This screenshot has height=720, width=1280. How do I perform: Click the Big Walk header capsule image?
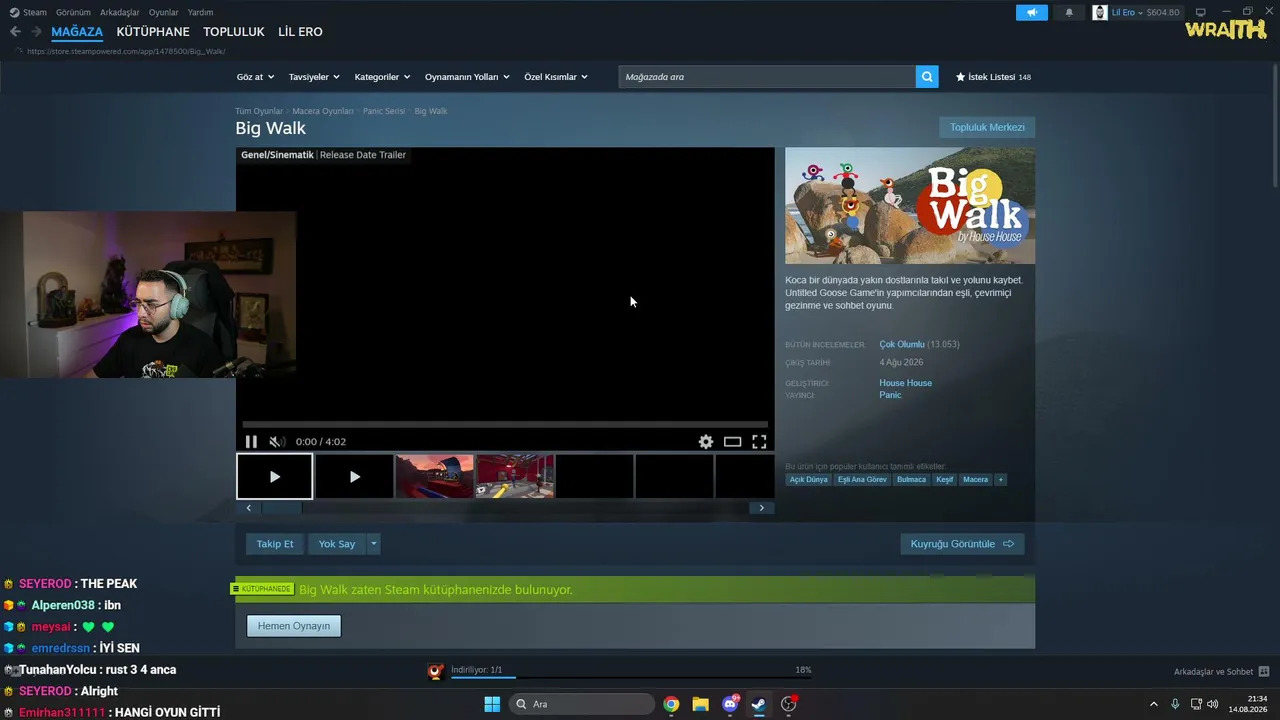[910, 206]
